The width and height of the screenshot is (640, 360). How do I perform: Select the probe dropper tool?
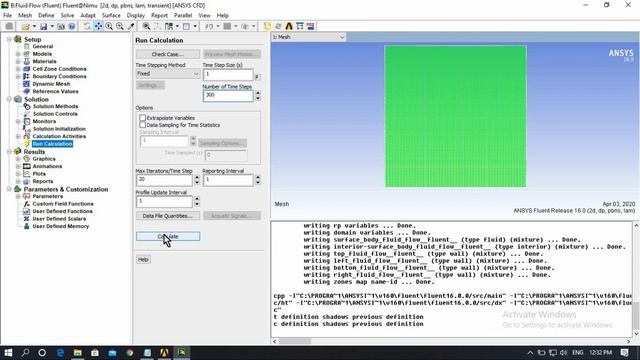click(x=131, y=27)
